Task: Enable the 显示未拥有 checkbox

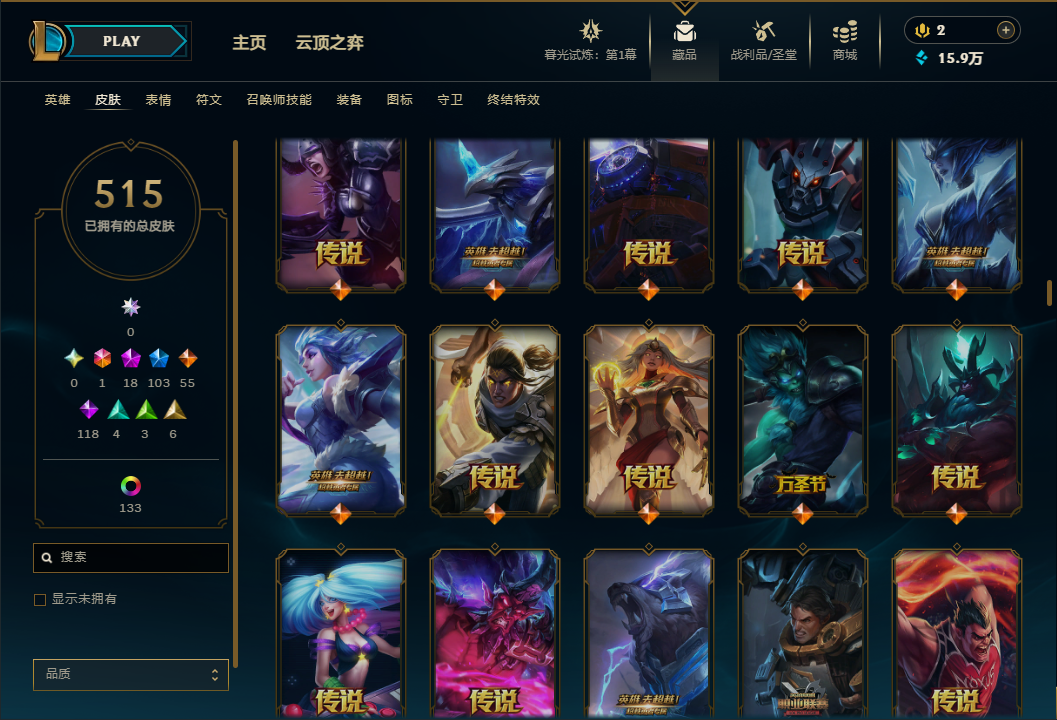Action: [x=40, y=599]
